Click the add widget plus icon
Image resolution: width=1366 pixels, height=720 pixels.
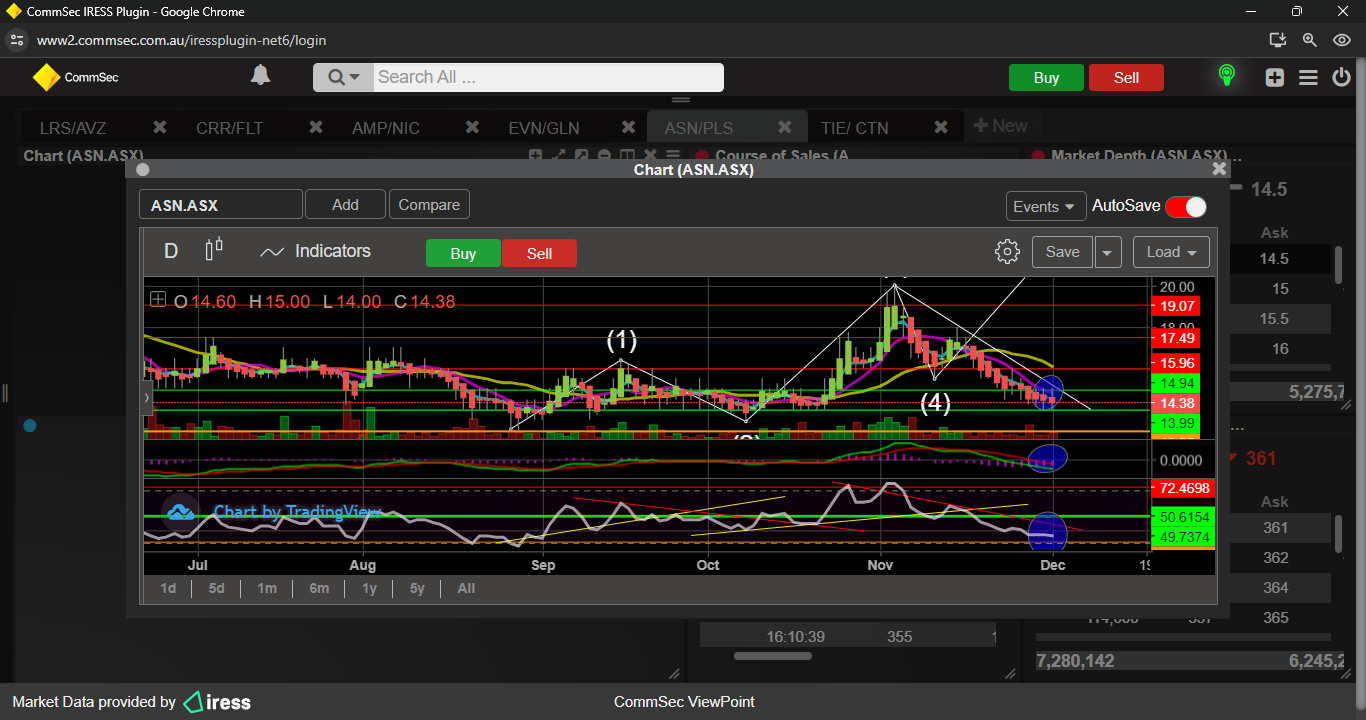pyautogui.click(x=1274, y=78)
